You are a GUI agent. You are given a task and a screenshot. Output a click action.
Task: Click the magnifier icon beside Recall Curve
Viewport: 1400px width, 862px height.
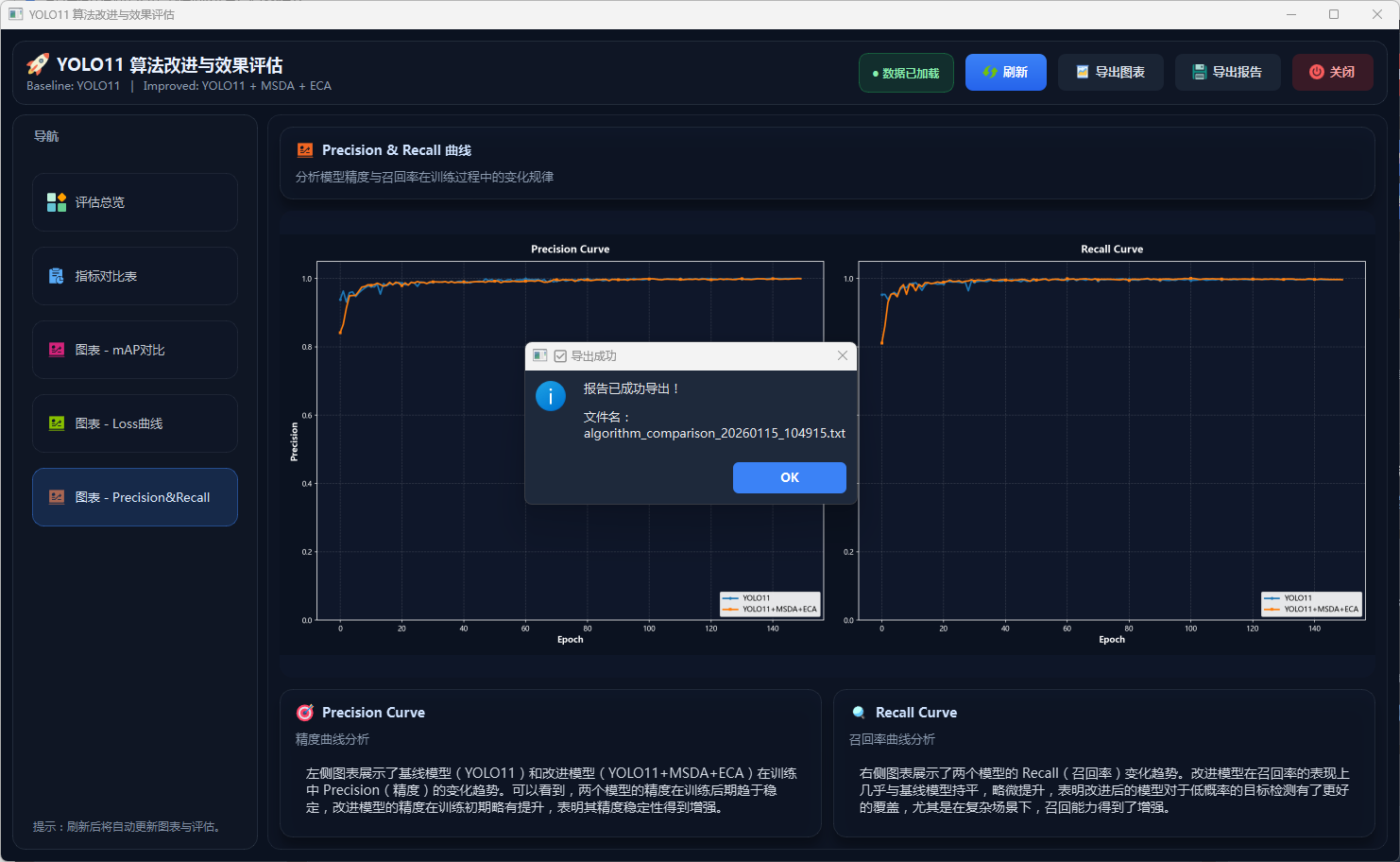tap(859, 713)
